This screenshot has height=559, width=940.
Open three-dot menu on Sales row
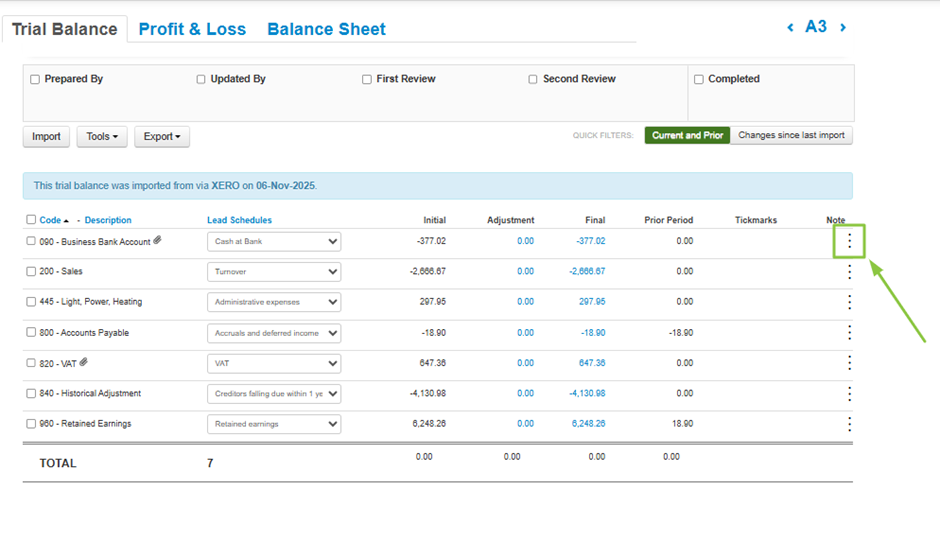pos(849,272)
